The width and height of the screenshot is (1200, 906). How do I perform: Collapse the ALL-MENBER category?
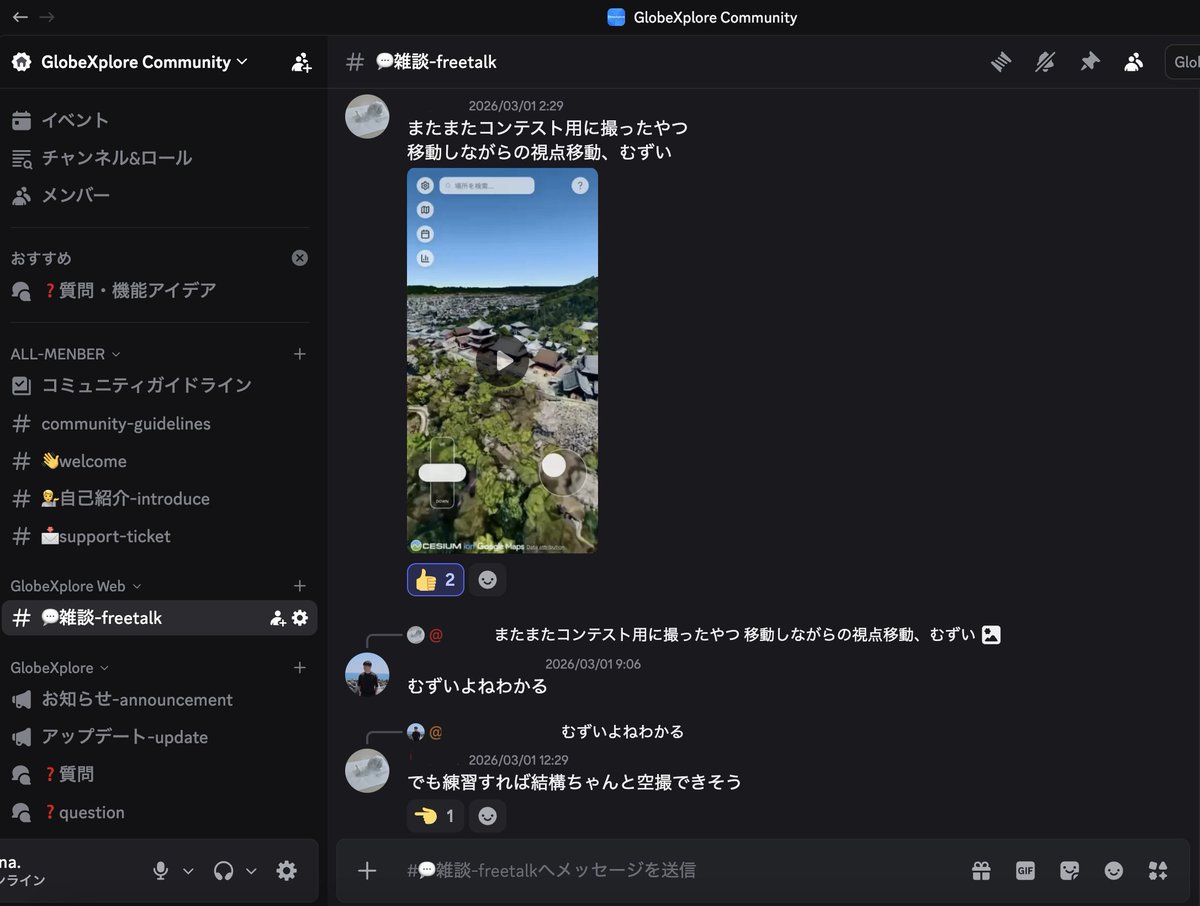click(x=66, y=354)
